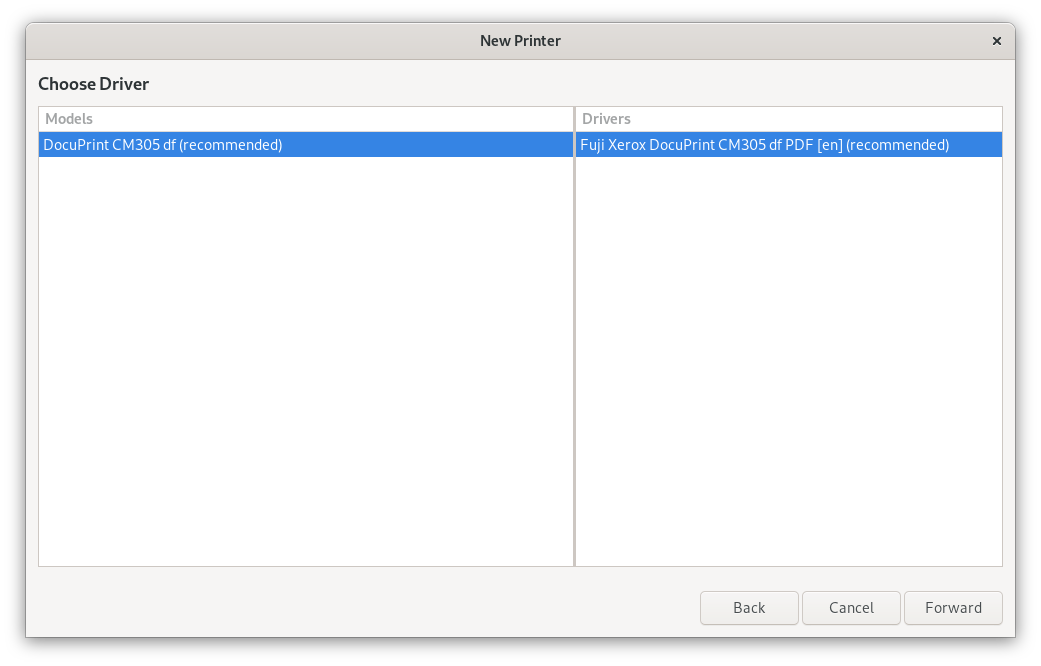The height and width of the screenshot is (666, 1041).
Task: Click the "[en]" tag in the driver entry
Action: [x=829, y=145]
